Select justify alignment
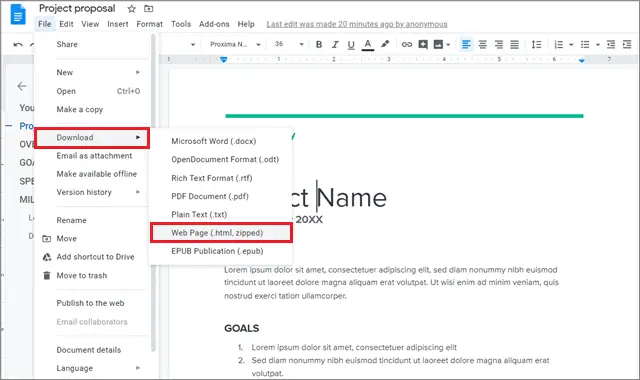 [x=514, y=44]
